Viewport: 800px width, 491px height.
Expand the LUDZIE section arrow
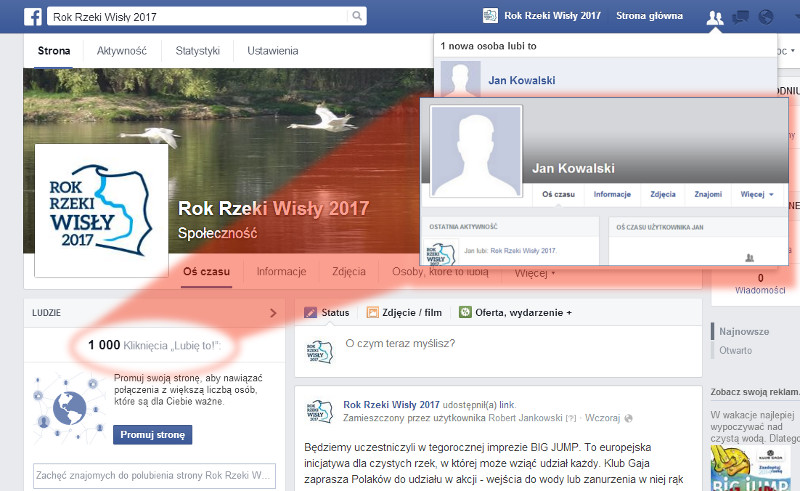tap(273, 313)
